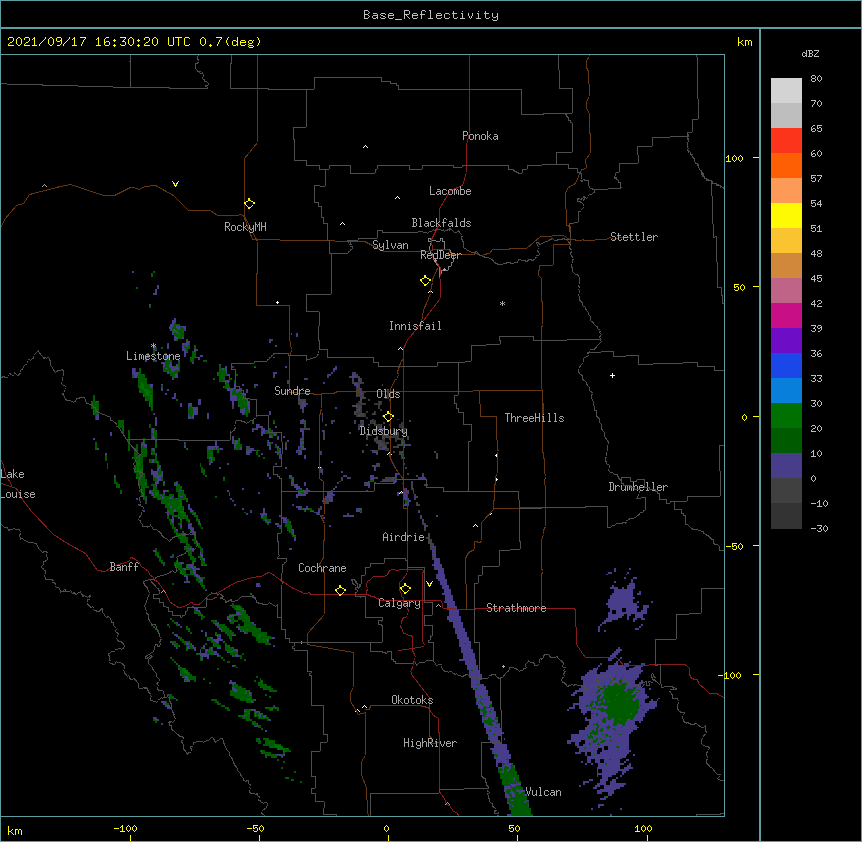Click the HighRiver town label
The image size is (862, 842).
tap(430, 743)
